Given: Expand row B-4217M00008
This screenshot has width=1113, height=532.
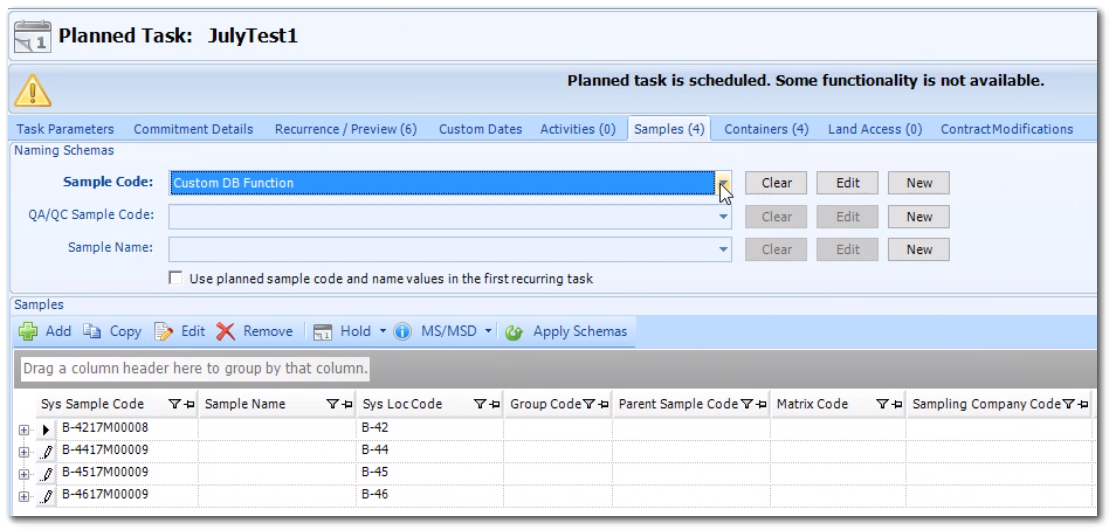Looking at the screenshot, I should pyautogui.click(x=23, y=430).
